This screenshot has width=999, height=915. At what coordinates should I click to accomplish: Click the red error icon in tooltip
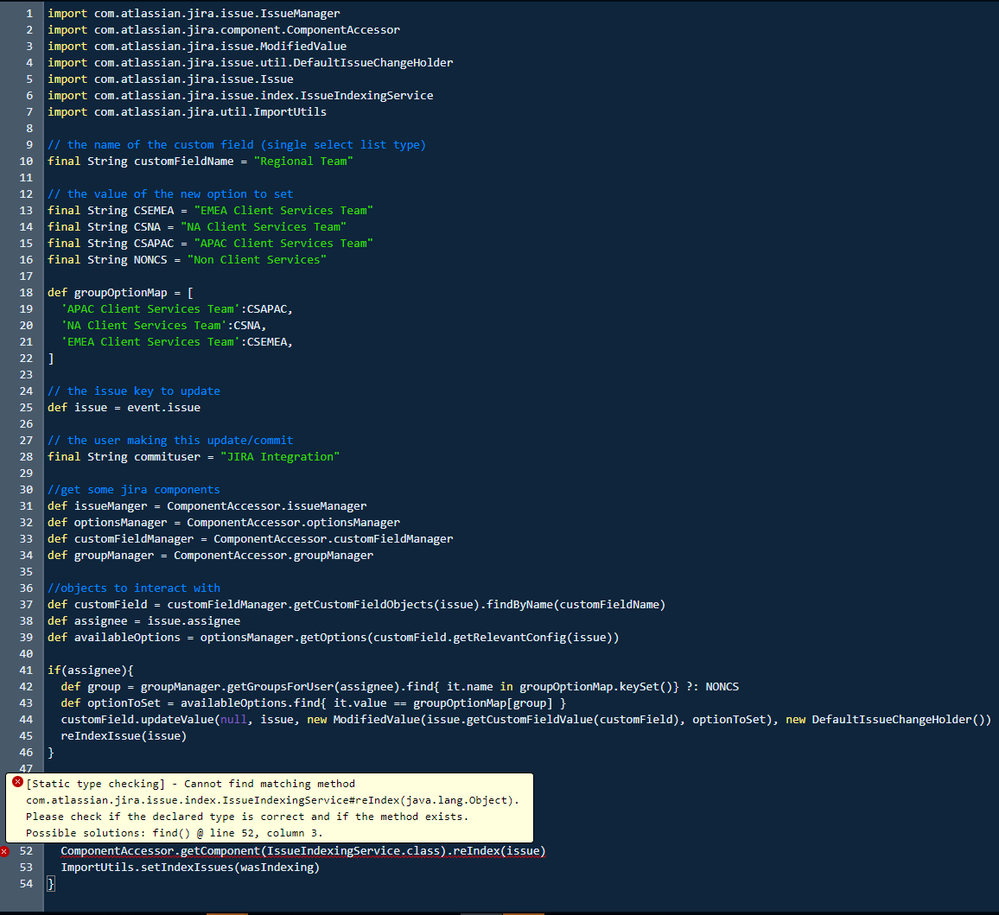(18, 782)
